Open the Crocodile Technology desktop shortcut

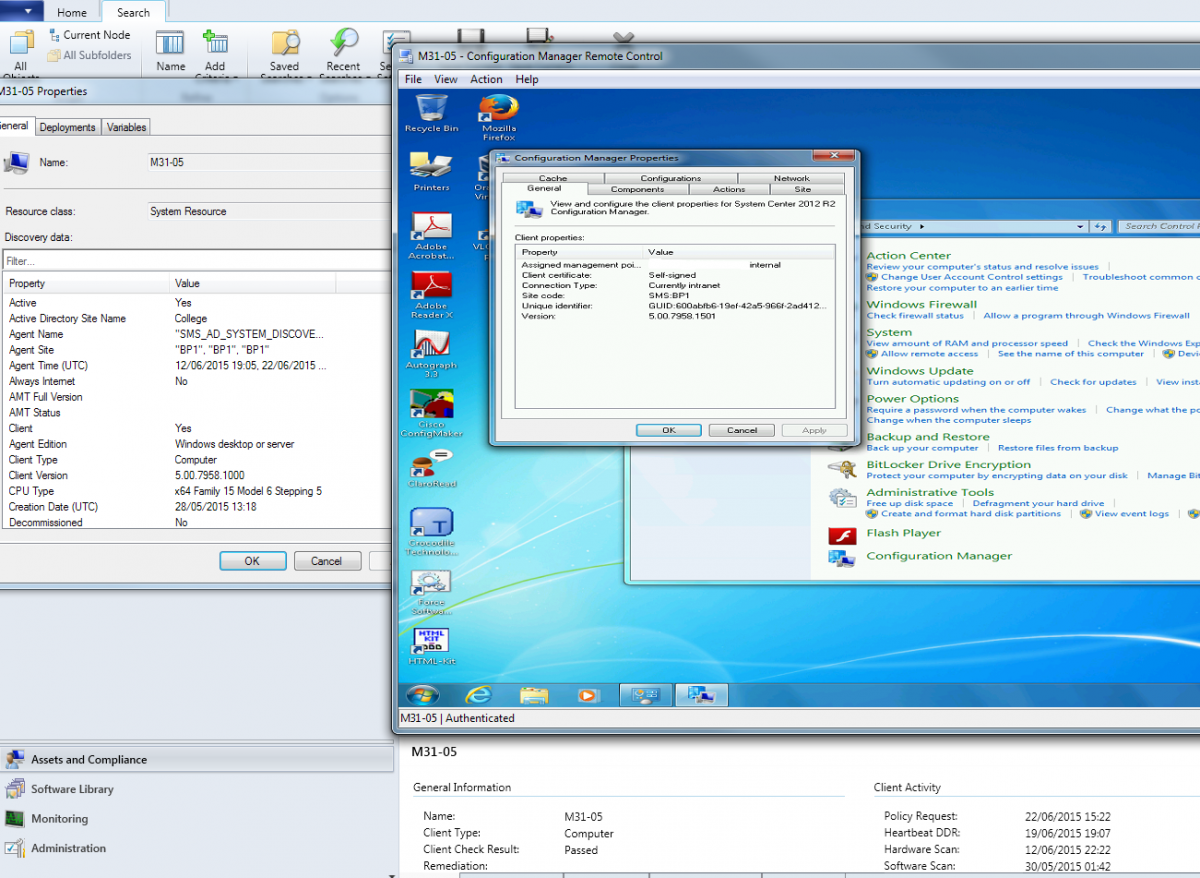click(431, 531)
